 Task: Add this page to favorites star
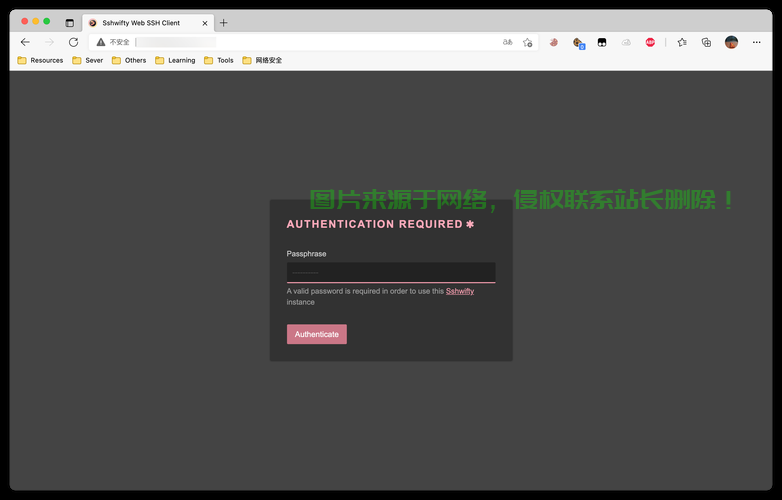(527, 42)
